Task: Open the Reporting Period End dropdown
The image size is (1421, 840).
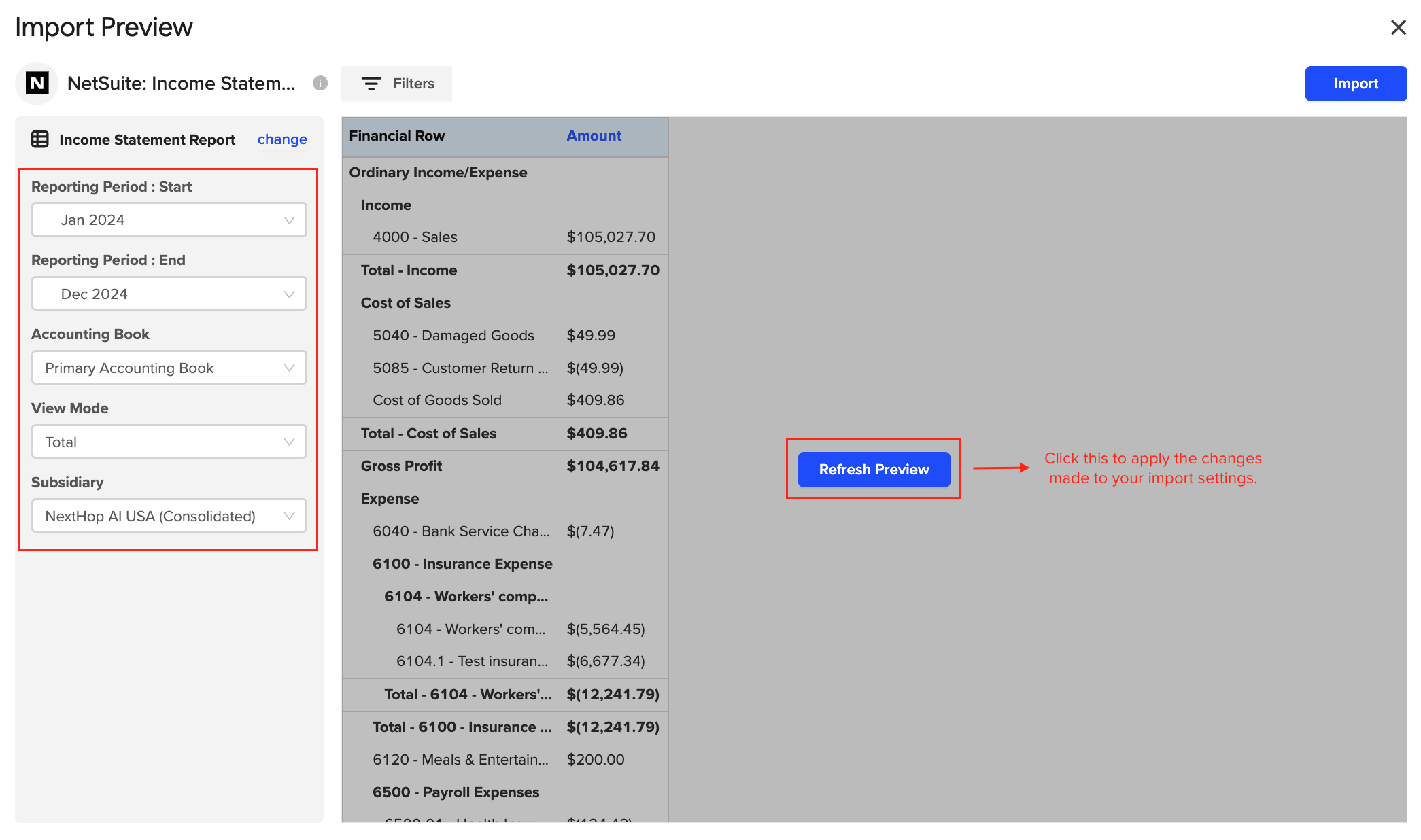Action: click(169, 293)
